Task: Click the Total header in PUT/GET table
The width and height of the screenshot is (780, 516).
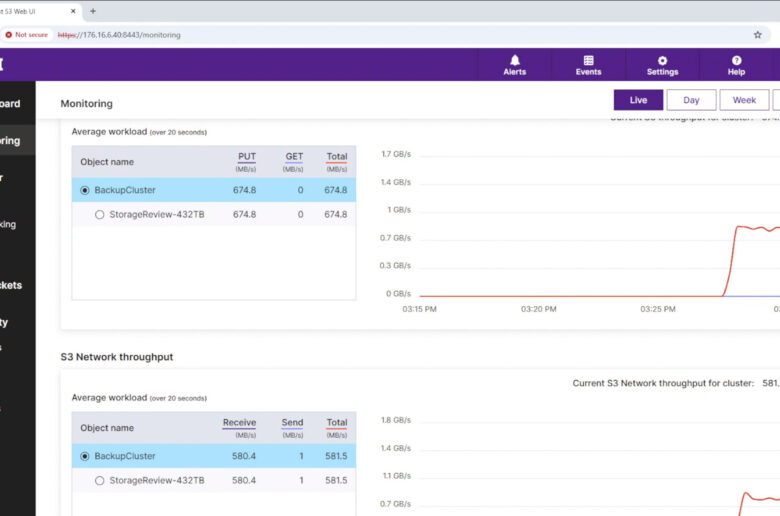Action: pyautogui.click(x=337, y=157)
